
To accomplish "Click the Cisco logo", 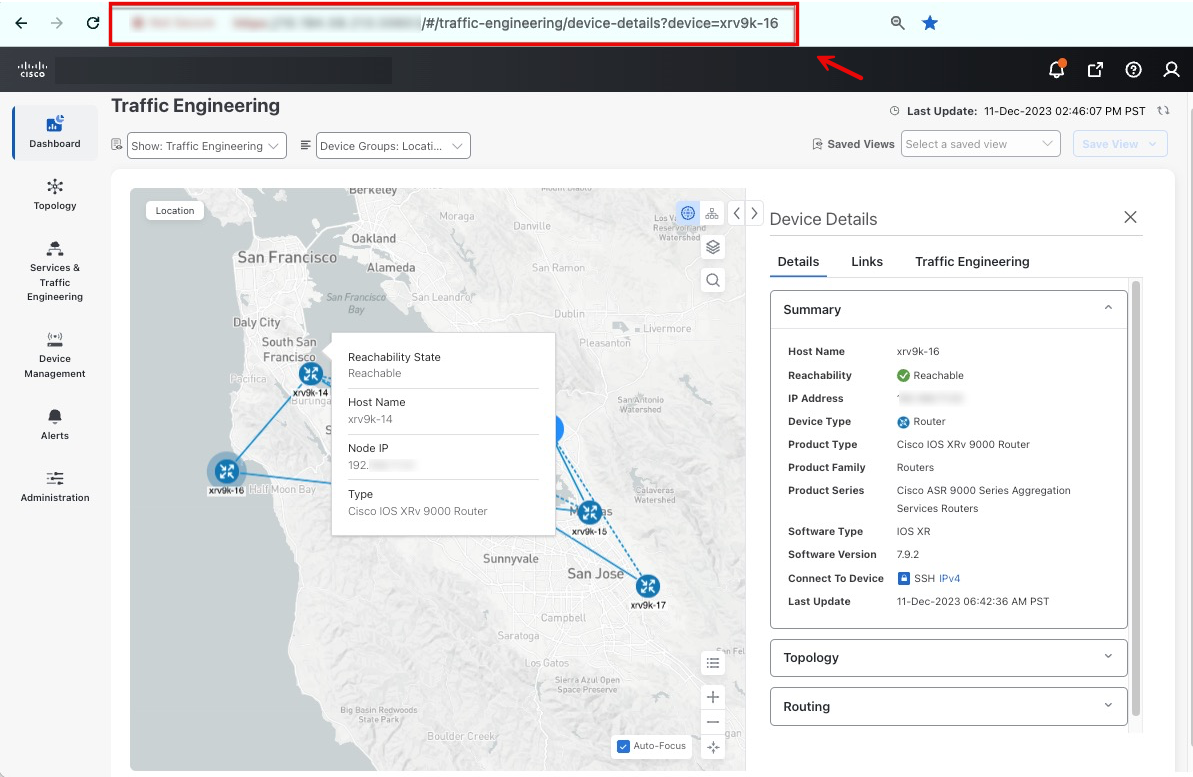I will (x=32, y=69).
